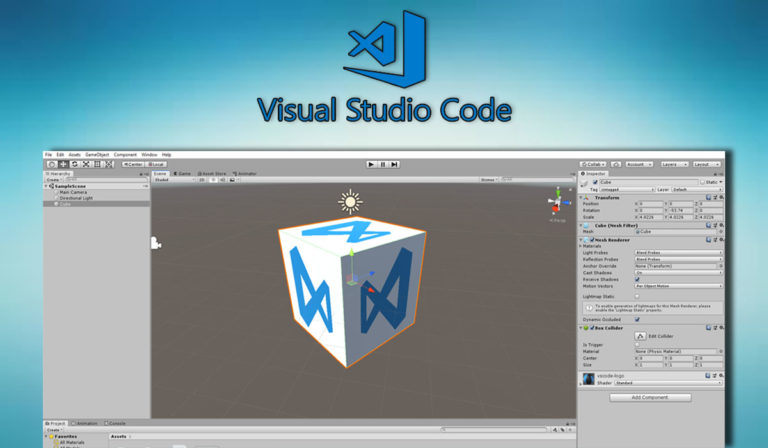Open the Cast Shadows dropdown
This screenshot has height=448, width=768.
point(679,273)
